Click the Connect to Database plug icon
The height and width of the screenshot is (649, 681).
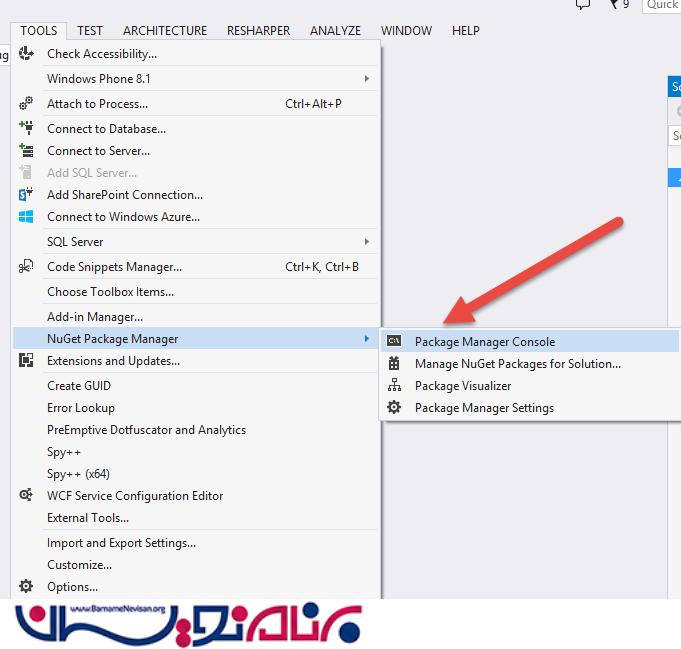(x=26, y=128)
